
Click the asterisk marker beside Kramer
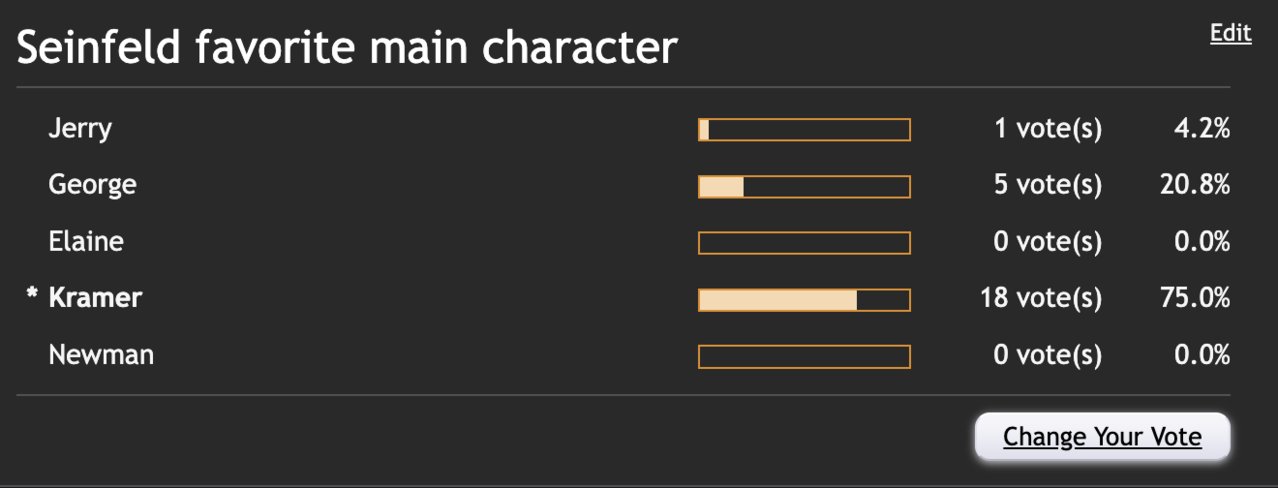(32, 295)
